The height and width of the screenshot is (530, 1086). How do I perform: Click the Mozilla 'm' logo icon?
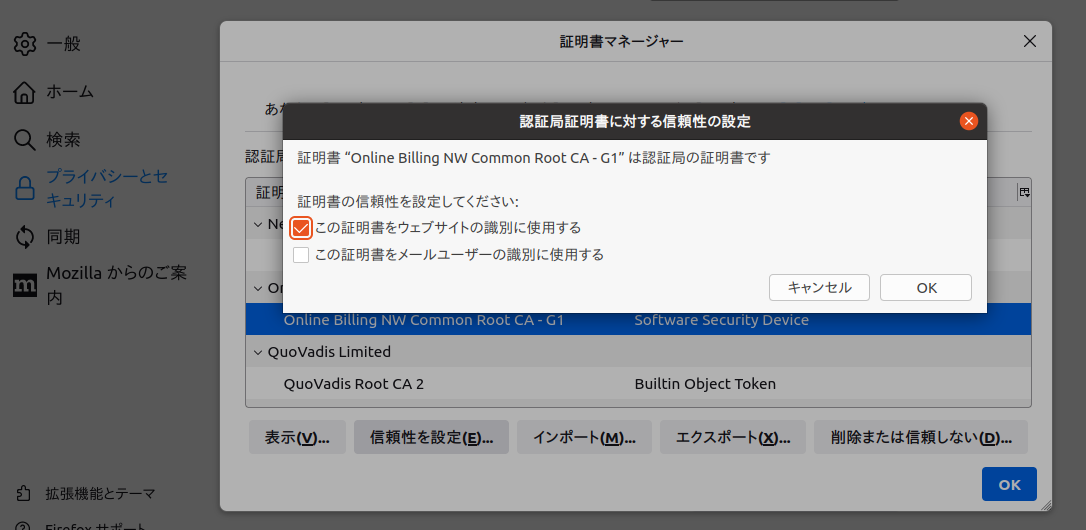click(x=24, y=285)
